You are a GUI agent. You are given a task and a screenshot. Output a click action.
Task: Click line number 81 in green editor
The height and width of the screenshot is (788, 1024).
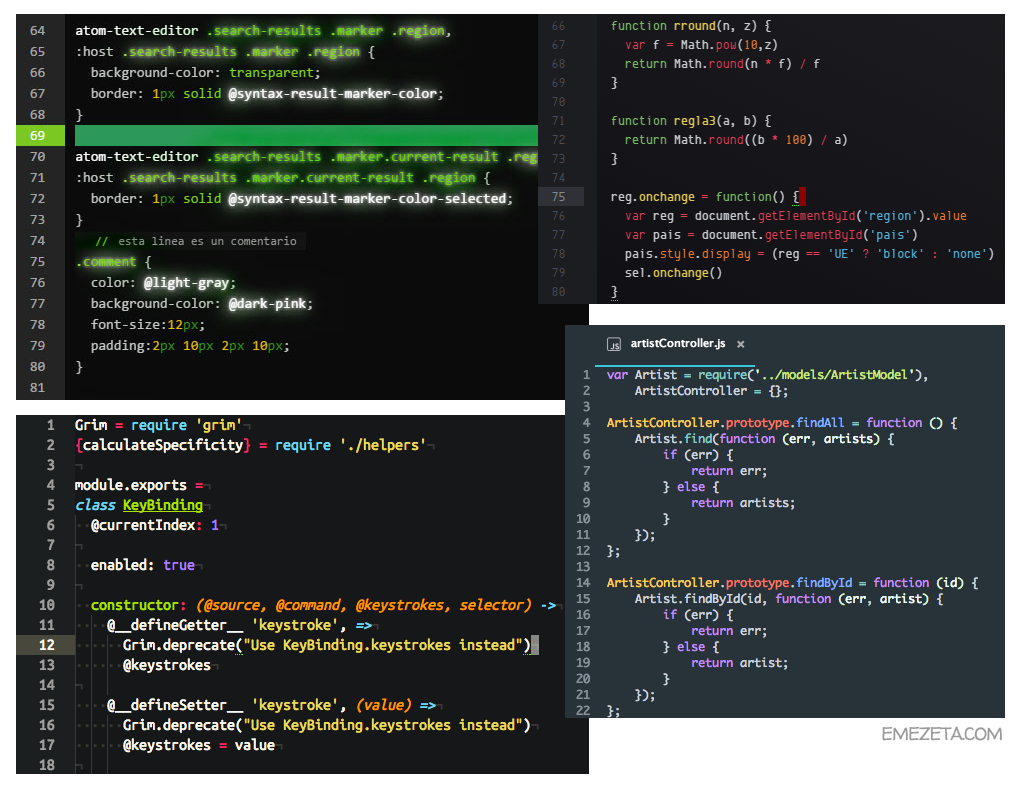pyautogui.click(x=38, y=388)
